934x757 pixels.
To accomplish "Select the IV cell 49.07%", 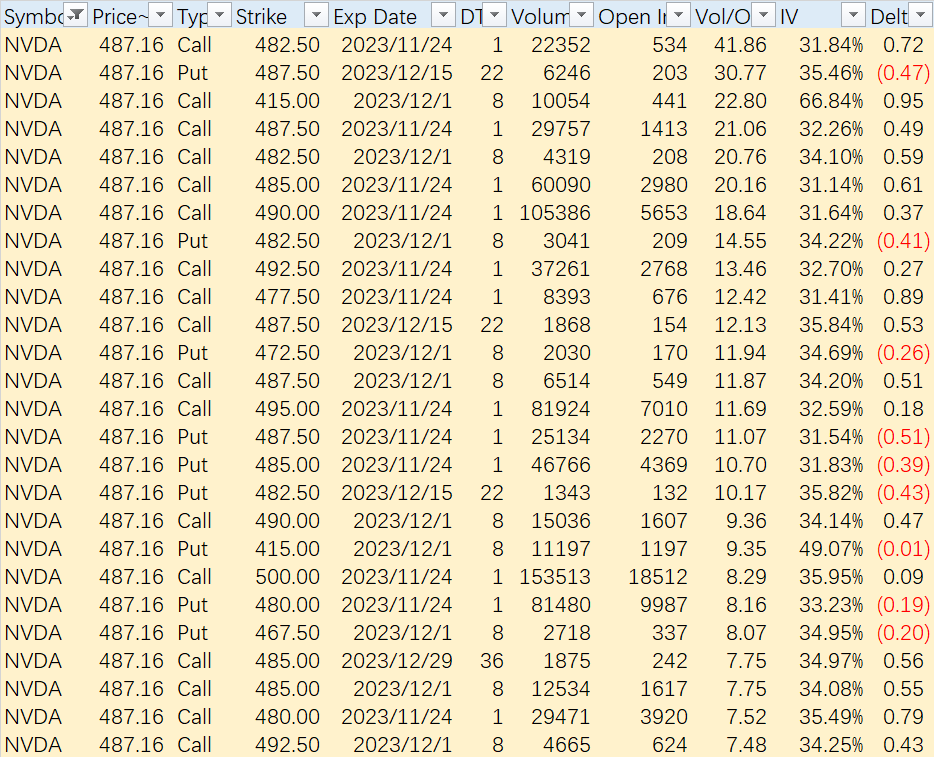I will point(831,549).
